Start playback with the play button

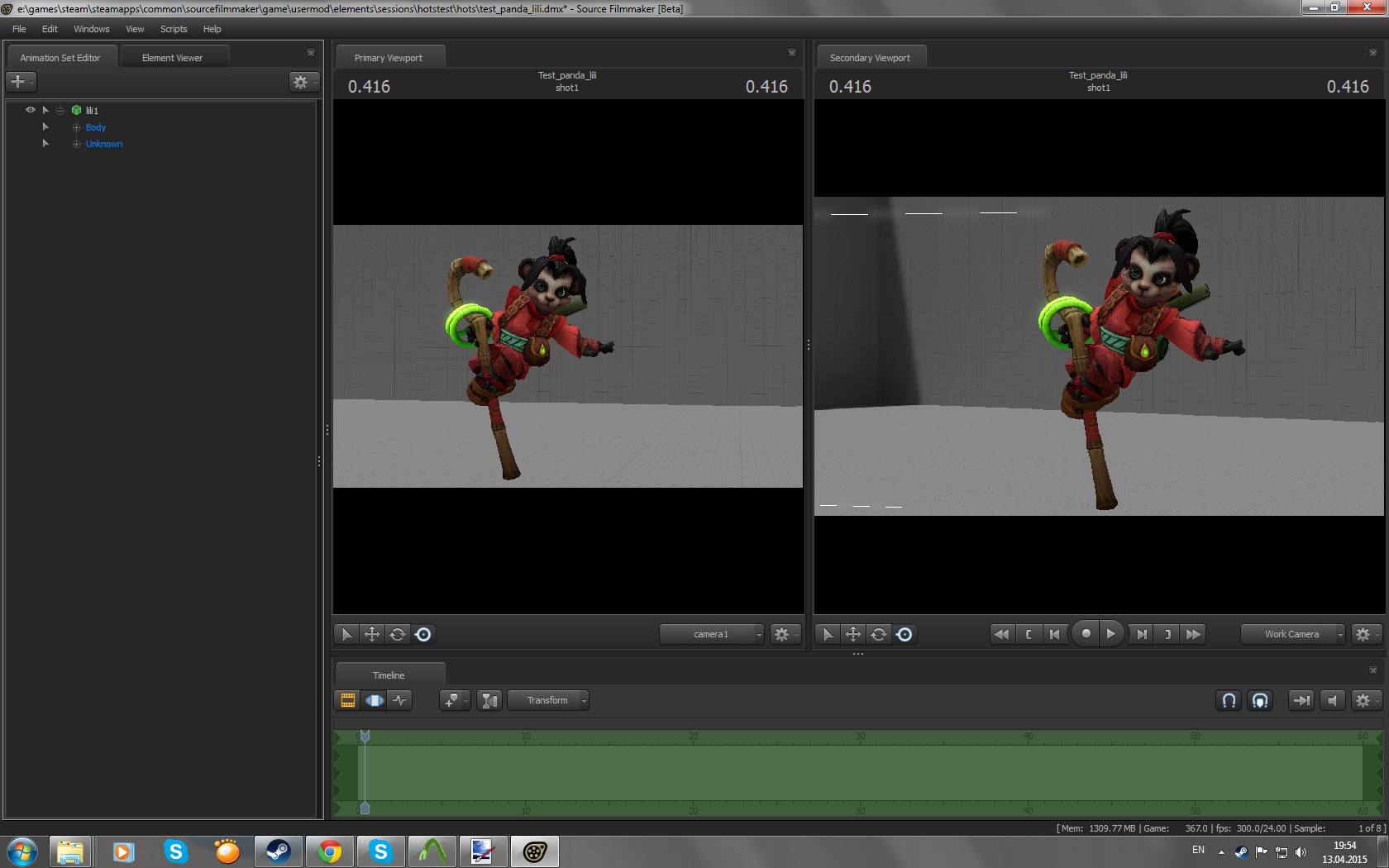(1111, 634)
